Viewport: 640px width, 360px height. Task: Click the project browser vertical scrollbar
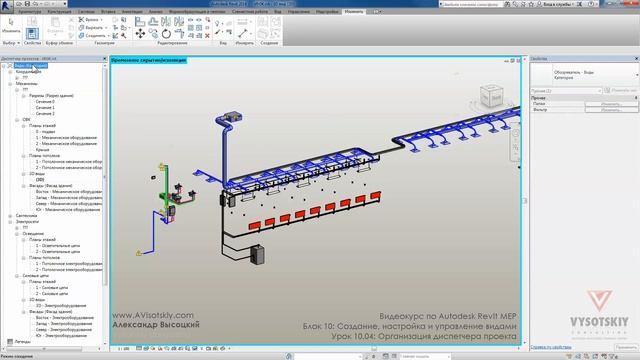(x=105, y=176)
